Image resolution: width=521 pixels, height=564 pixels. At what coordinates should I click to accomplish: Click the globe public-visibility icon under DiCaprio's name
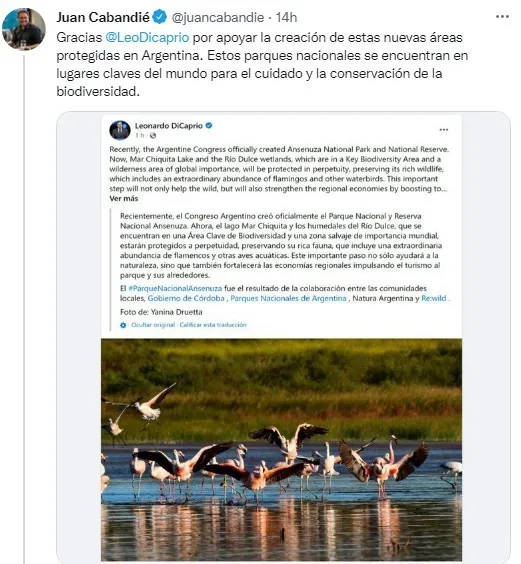pos(153,136)
